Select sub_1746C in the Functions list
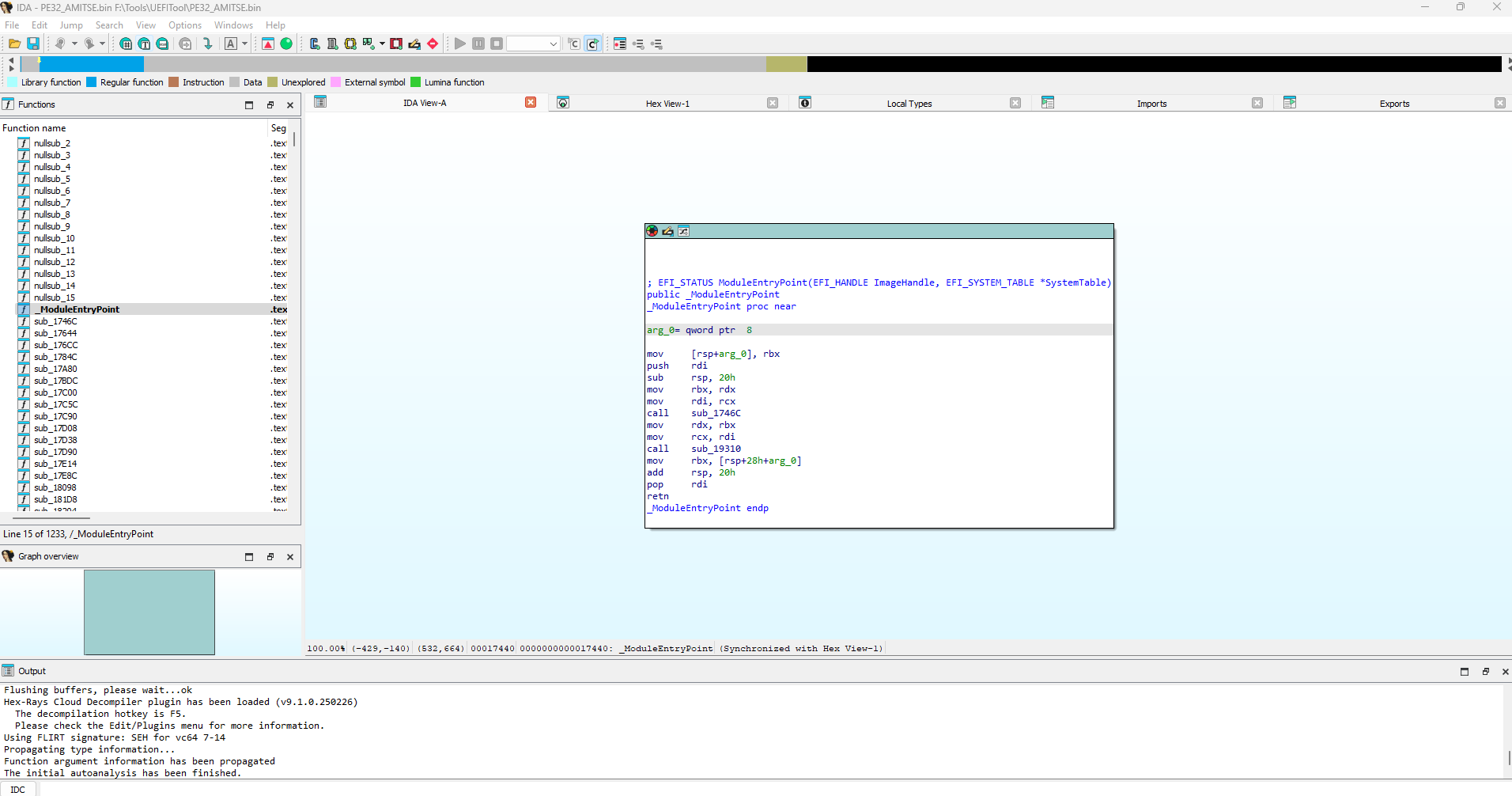This screenshot has height=796, width=1512. point(55,321)
